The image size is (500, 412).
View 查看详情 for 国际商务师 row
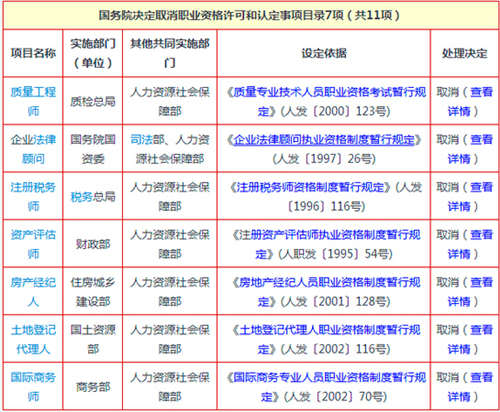[x=470, y=387]
